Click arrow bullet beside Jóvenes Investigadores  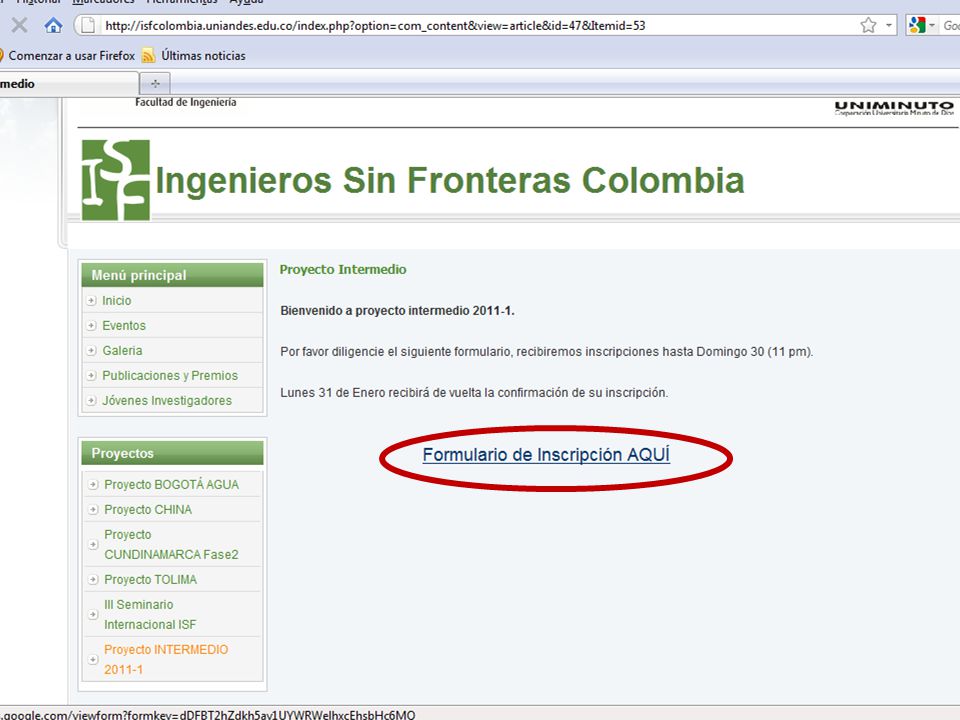(x=91, y=400)
